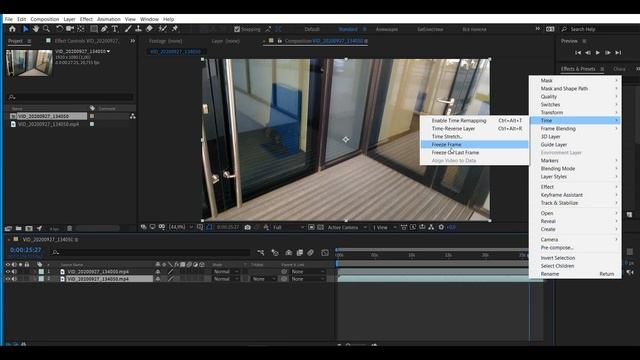
Task: Open the magnification 44.9% dropdown
Action: 181,227
